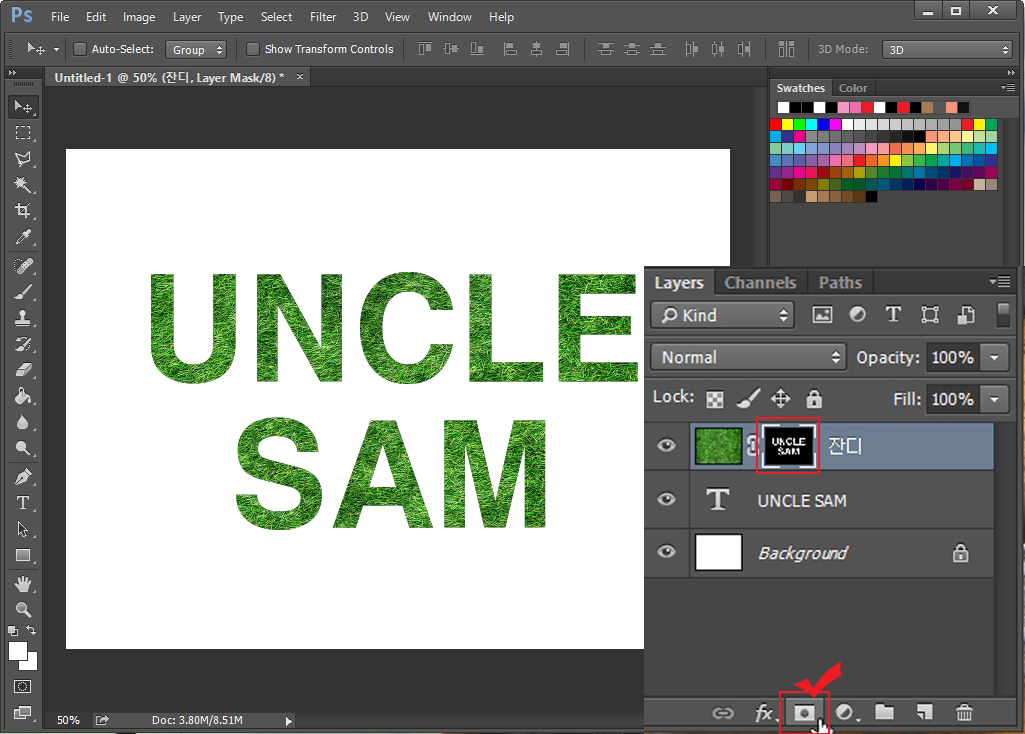Screen dimensions: 1025x734
Task: Create a new group folder
Action: point(884,712)
